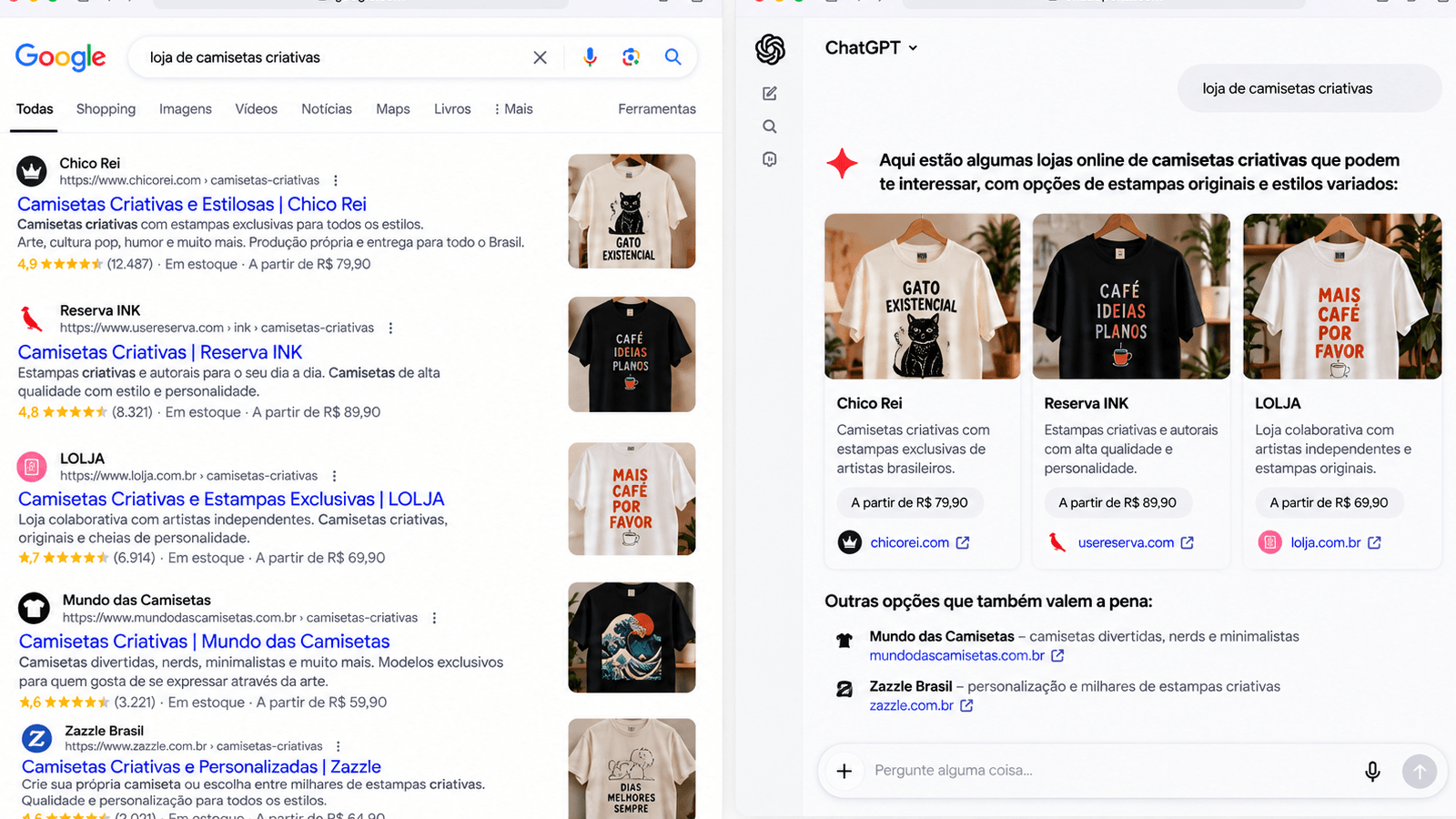The height and width of the screenshot is (819, 1456).
Task: Switch to the Shopping tab
Action: click(106, 109)
